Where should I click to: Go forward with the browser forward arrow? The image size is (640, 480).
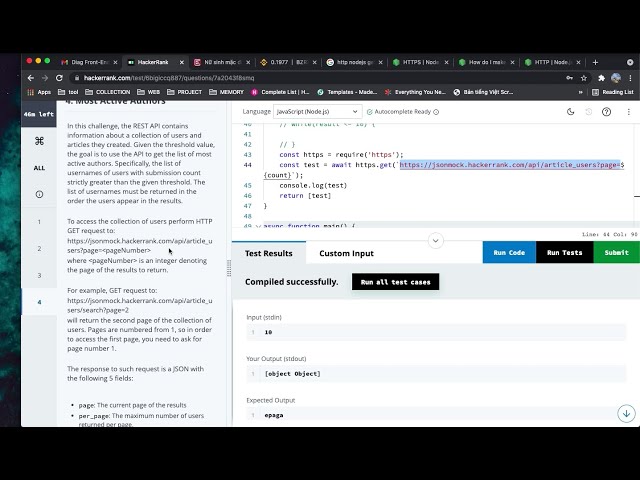(45, 78)
